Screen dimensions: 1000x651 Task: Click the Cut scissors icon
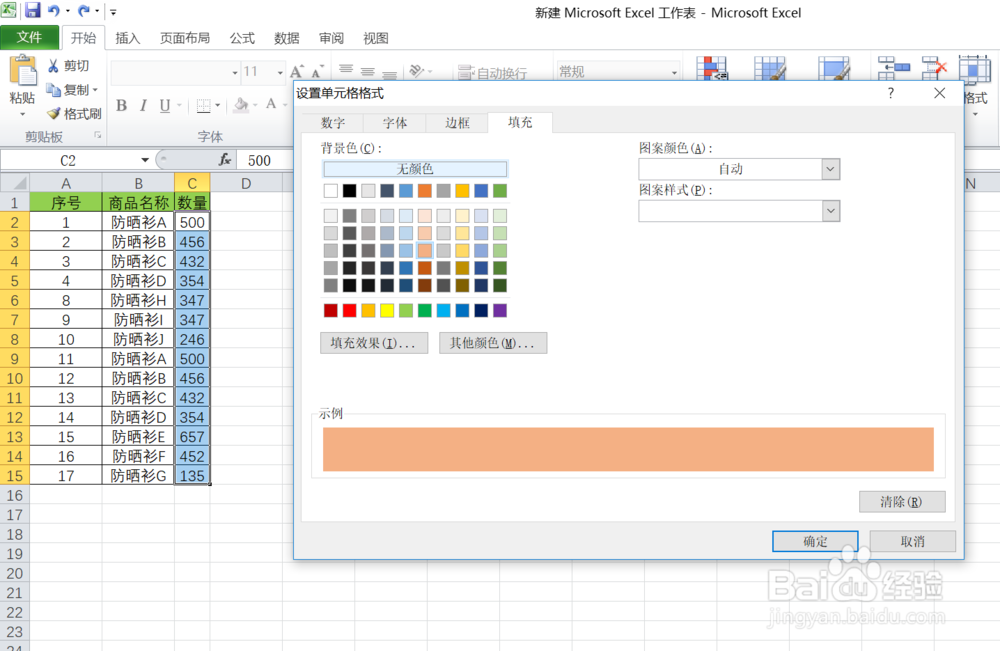[54, 66]
